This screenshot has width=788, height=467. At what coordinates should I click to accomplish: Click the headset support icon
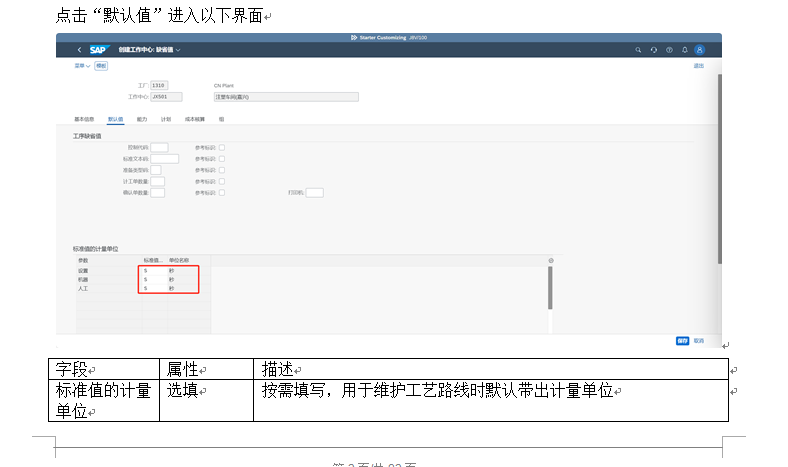(x=653, y=49)
